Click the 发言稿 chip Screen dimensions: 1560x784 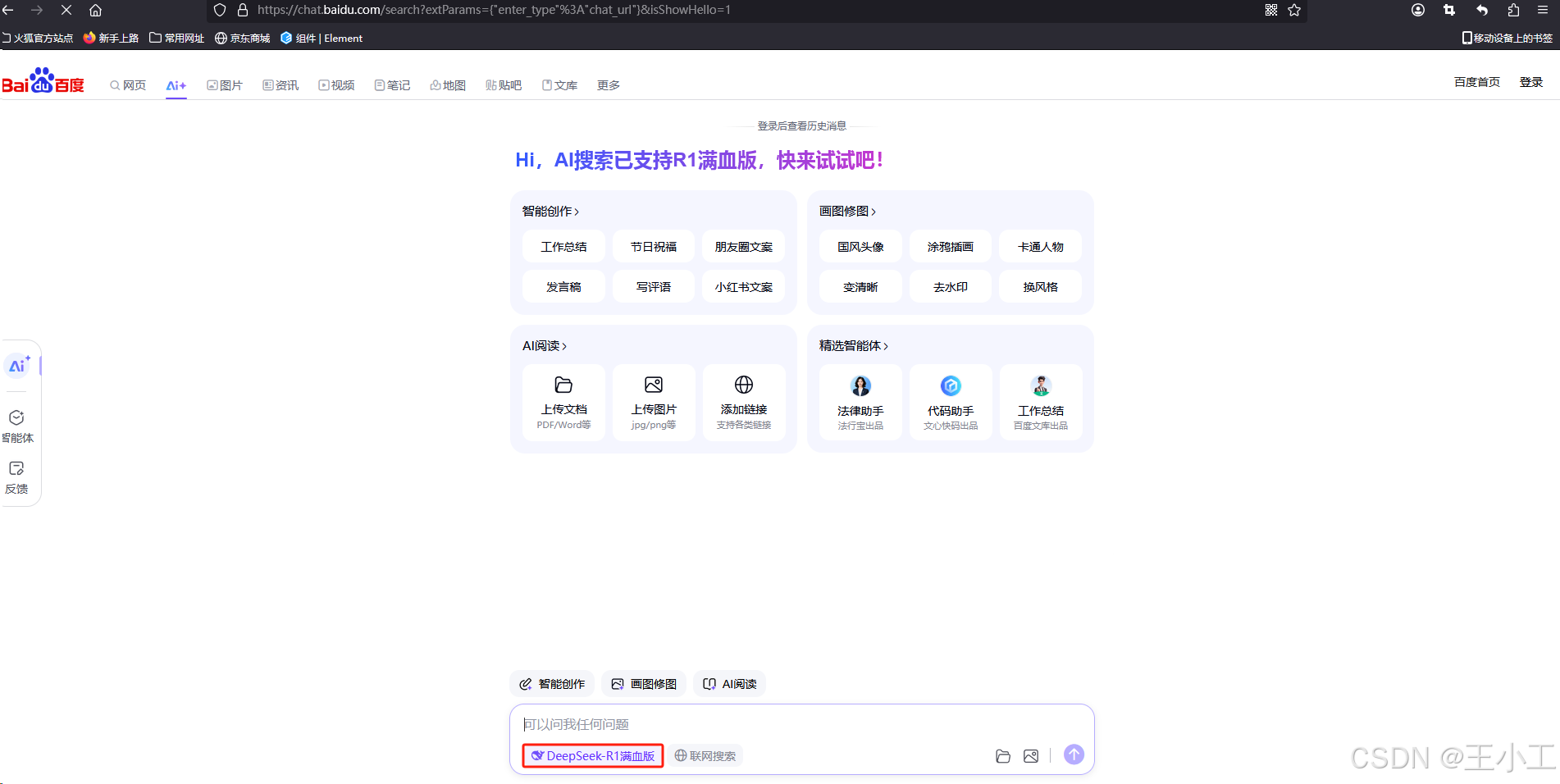tap(563, 287)
